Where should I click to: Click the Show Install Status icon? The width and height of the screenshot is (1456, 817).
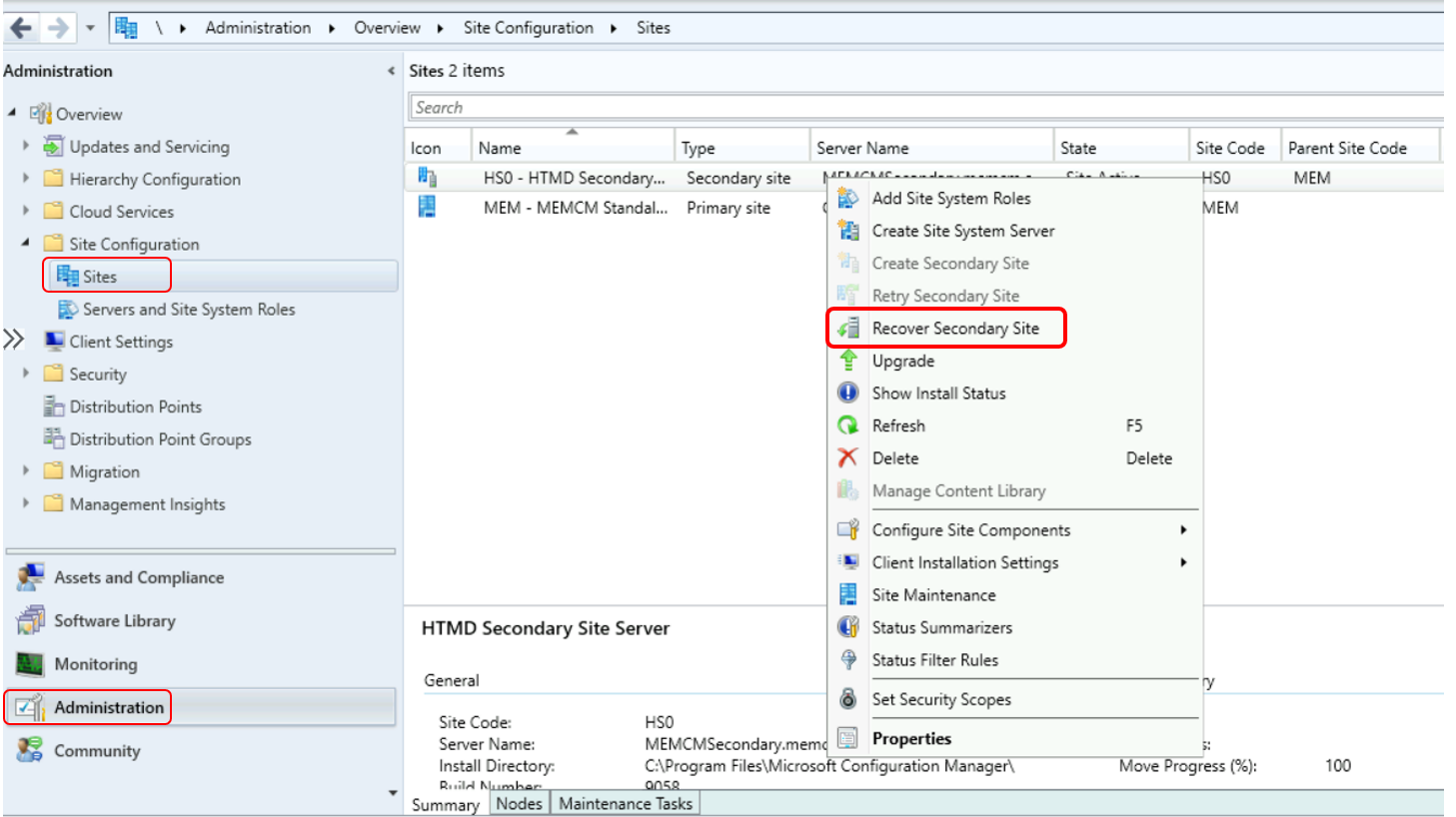(x=848, y=393)
